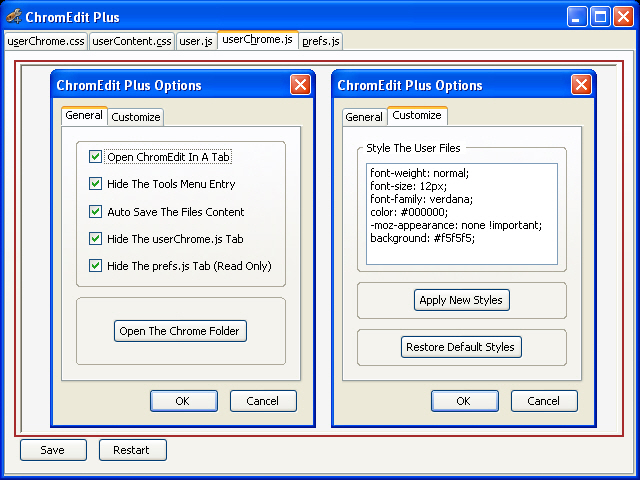Click the 'background: #f5f5f5;' line
The image size is (640, 480).
422,238
